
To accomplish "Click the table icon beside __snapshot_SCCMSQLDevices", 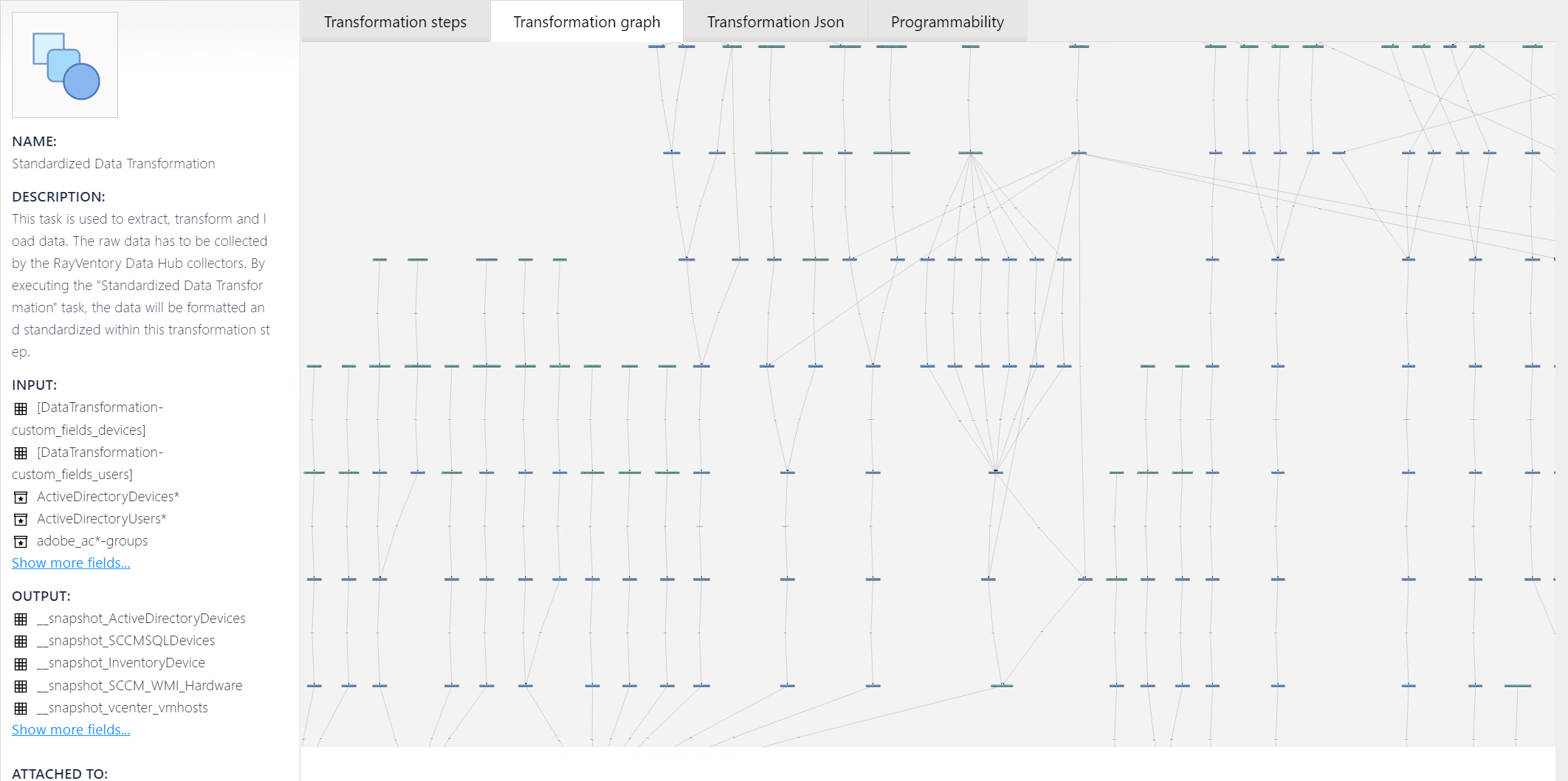I will point(20,641).
